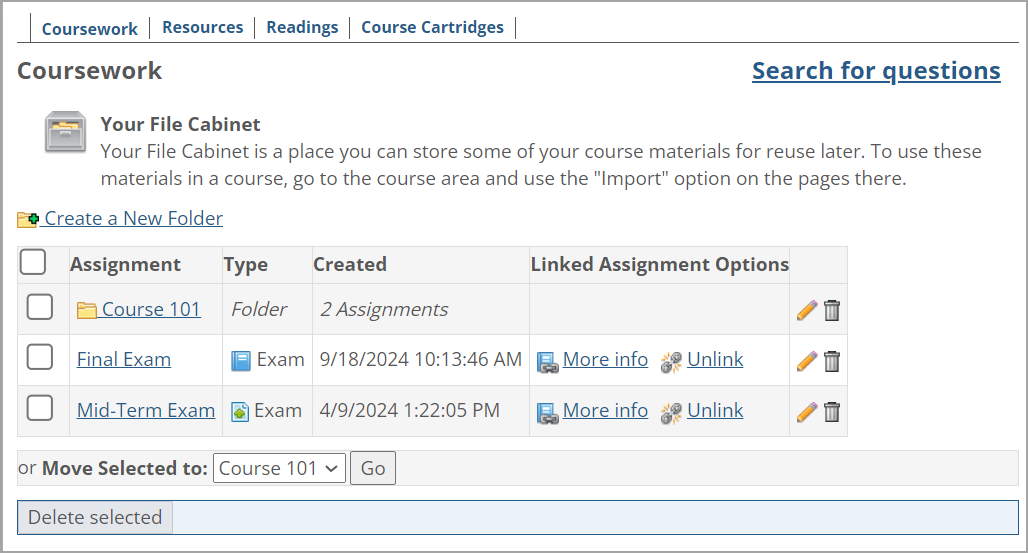
Task: Open the Course 101 folder link
Action: tap(151, 309)
